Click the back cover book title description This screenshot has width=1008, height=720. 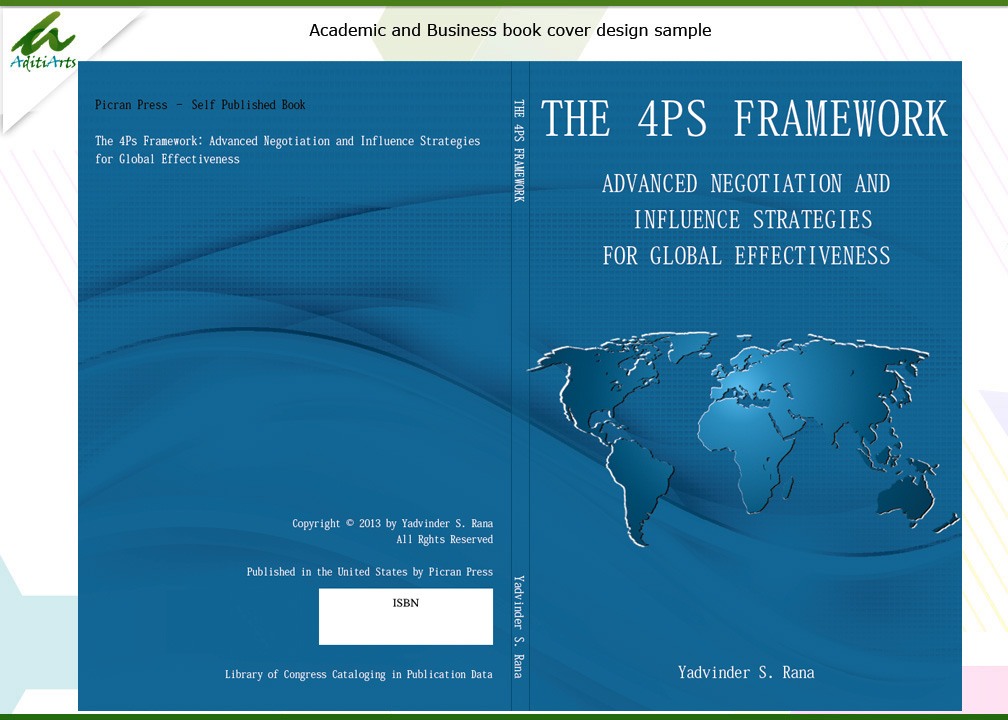coord(287,150)
